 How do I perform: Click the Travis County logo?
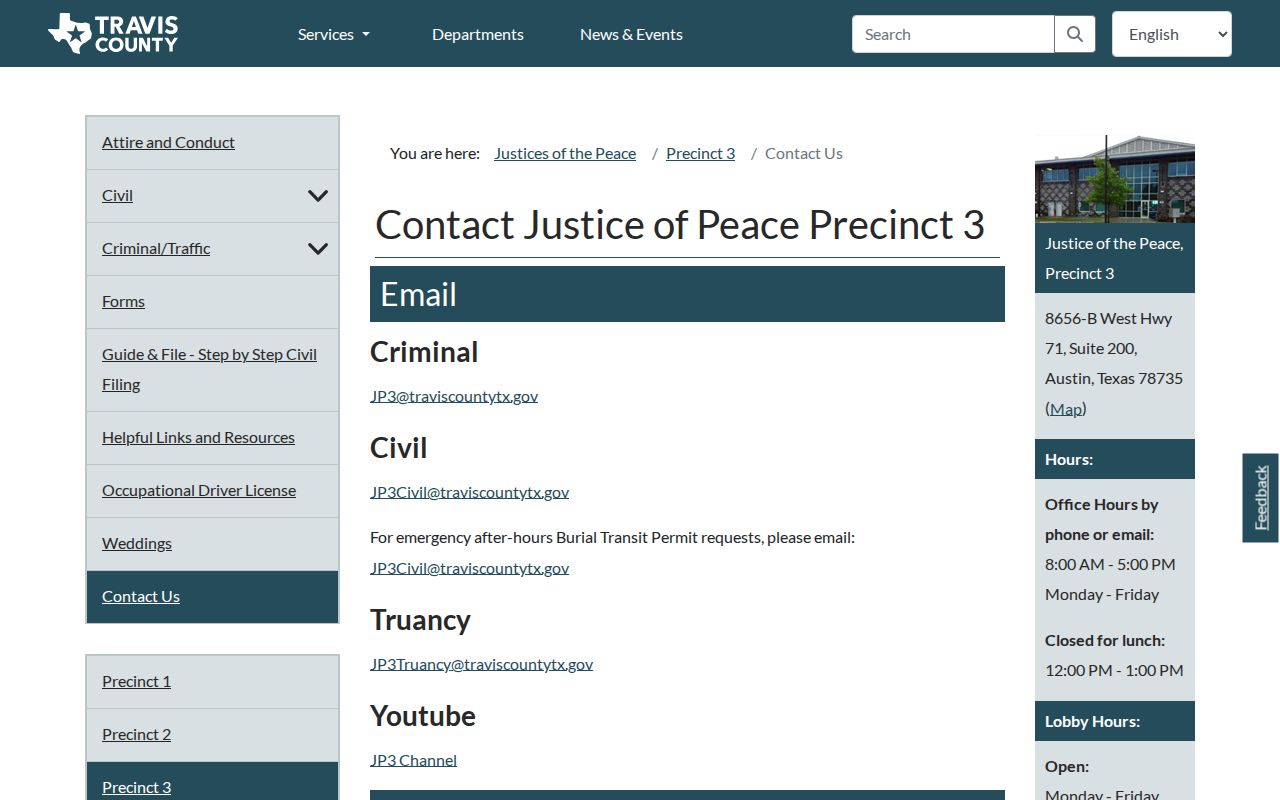tap(113, 33)
